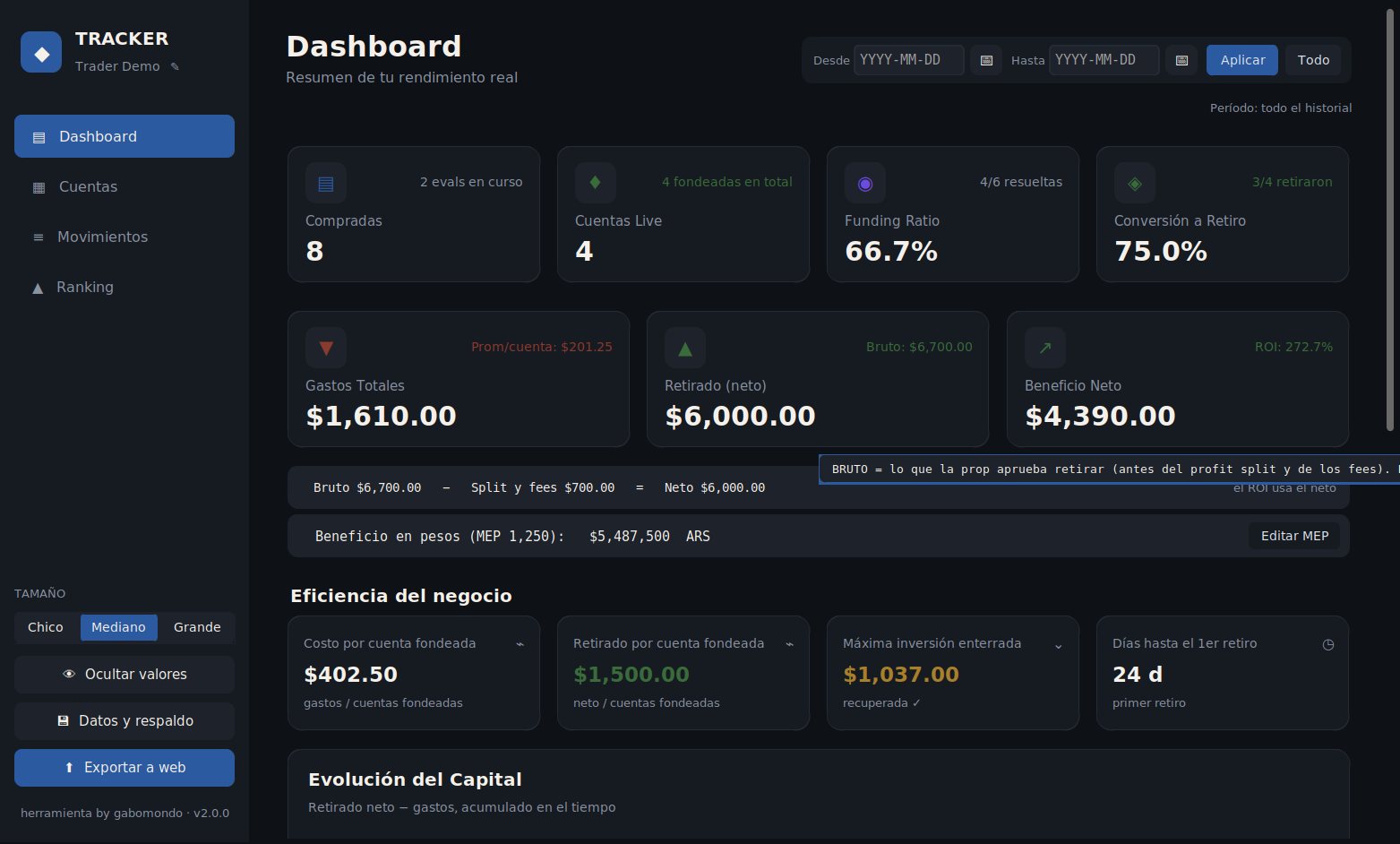The image size is (1400, 844).
Task: Click the TRACKER diamond logo icon
Action: (x=41, y=52)
